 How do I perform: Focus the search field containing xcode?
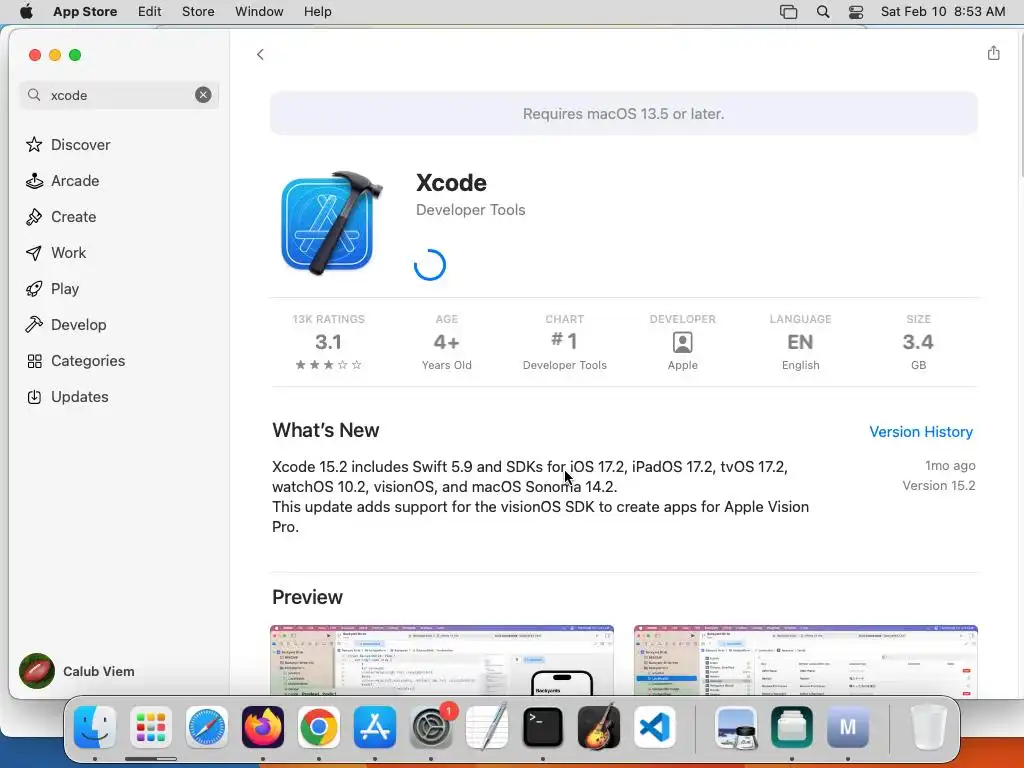pyautogui.click(x=119, y=95)
